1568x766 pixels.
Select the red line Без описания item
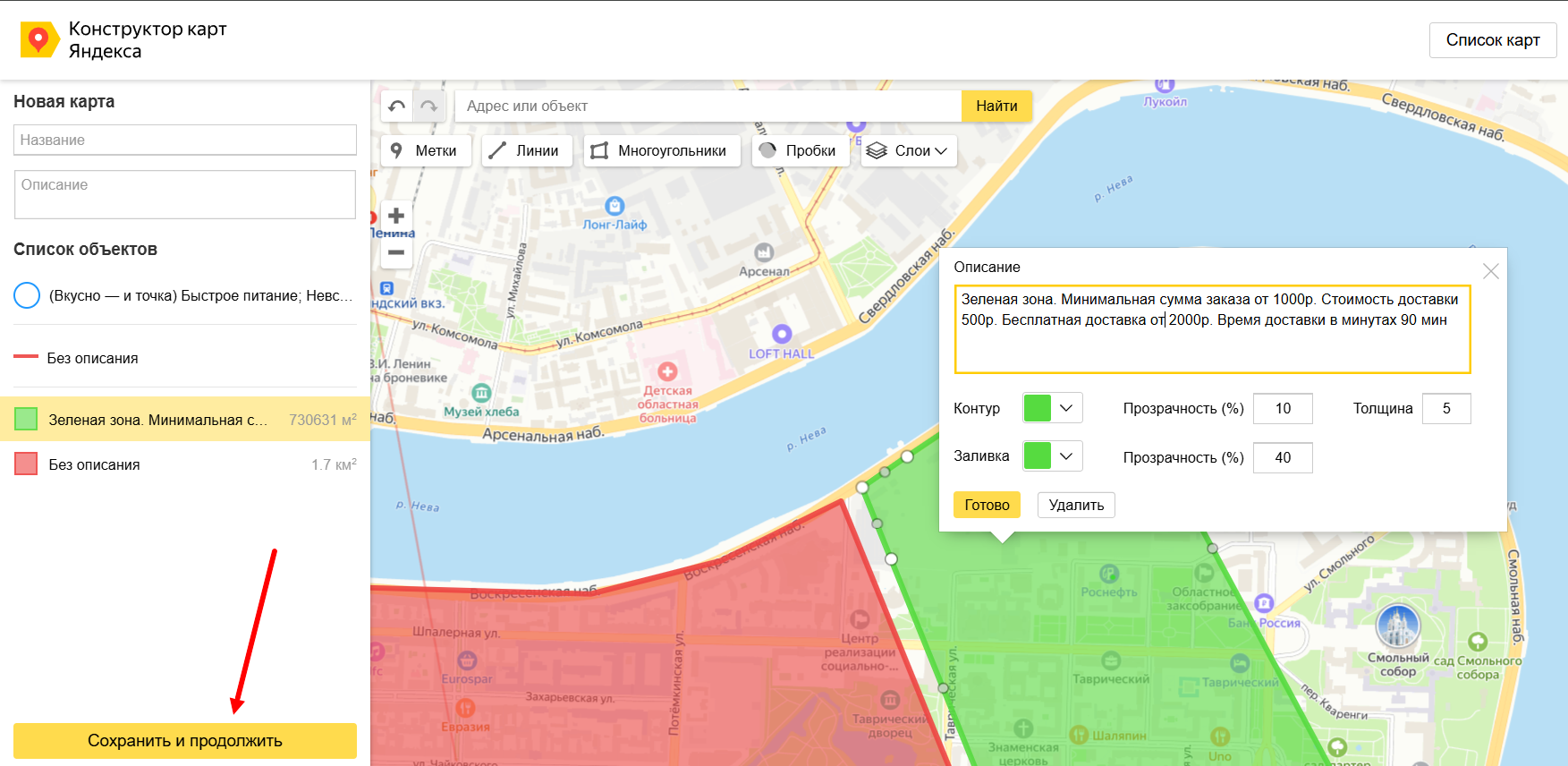185,358
